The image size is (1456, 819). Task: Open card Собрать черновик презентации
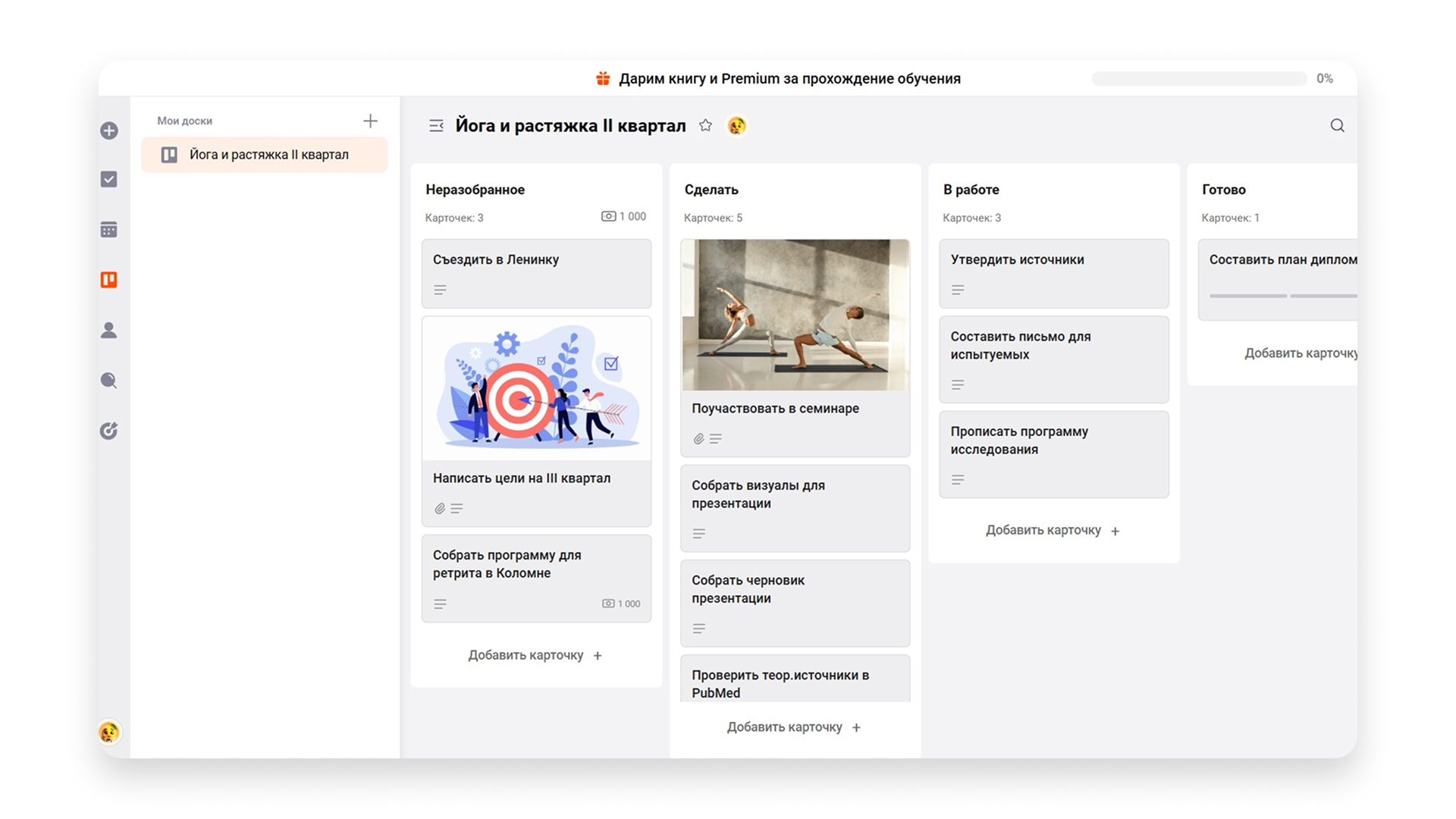tap(795, 603)
